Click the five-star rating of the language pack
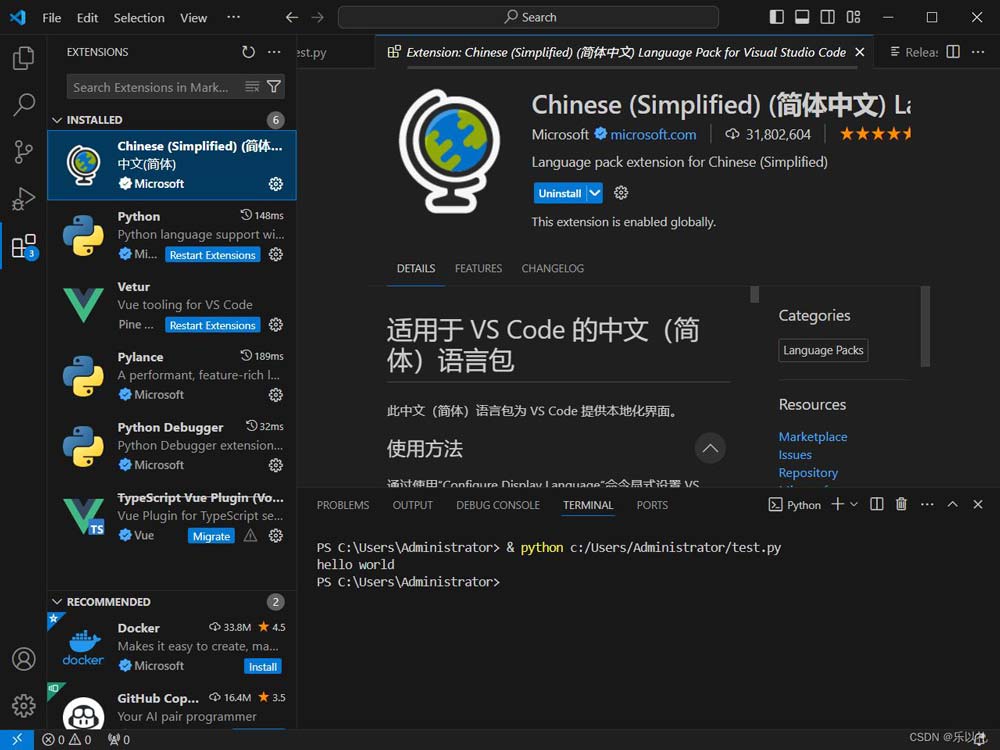This screenshot has height=750, width=1000. click(876, 132)
